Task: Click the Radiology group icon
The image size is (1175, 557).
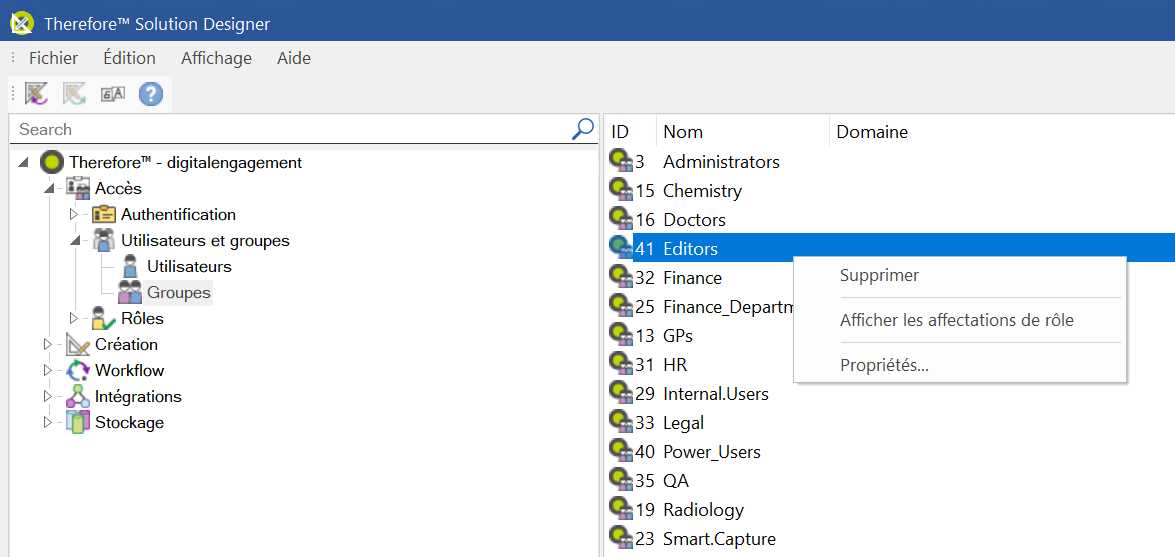Action: 620,510
